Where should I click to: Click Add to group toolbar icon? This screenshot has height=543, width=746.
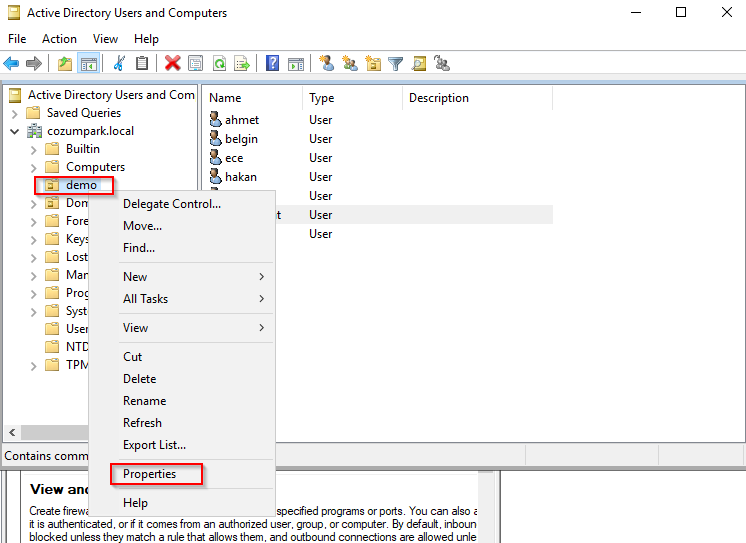point(442,63)
